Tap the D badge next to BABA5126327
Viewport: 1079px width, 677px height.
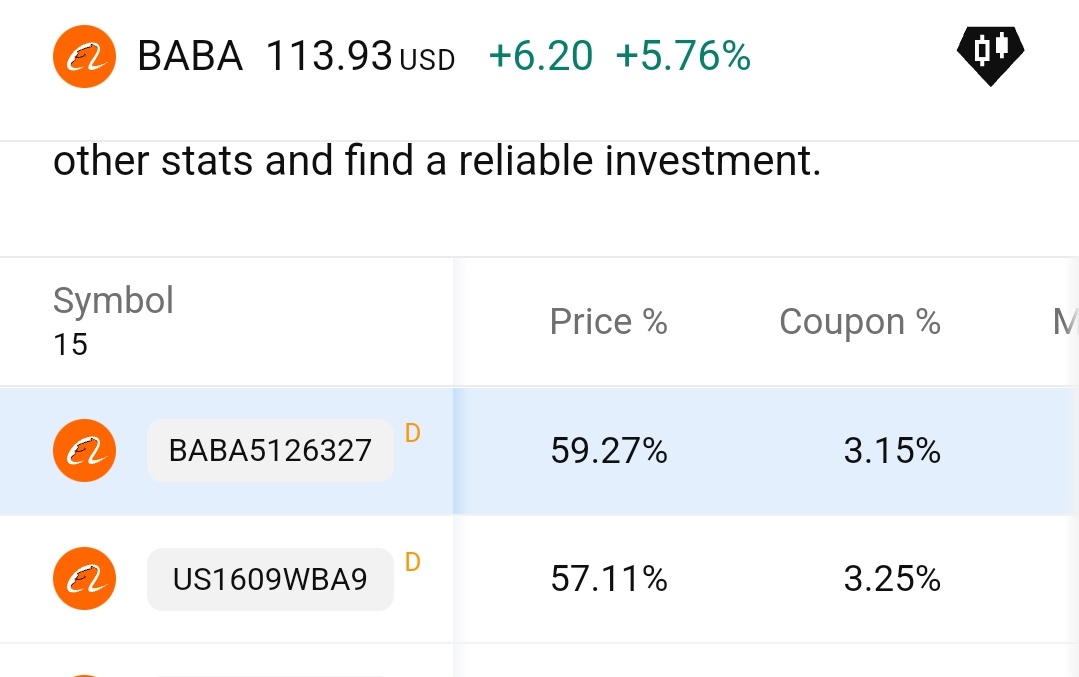coord(412,434)
